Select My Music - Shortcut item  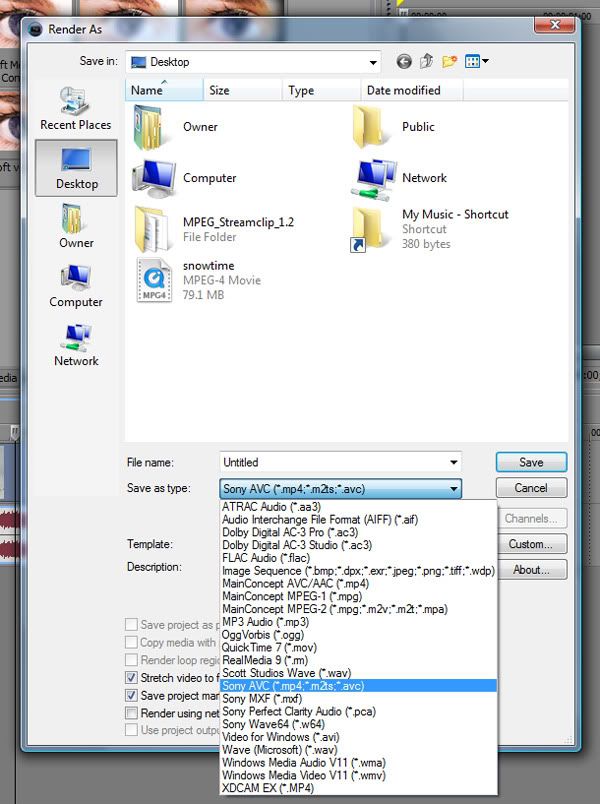(430, 229)
